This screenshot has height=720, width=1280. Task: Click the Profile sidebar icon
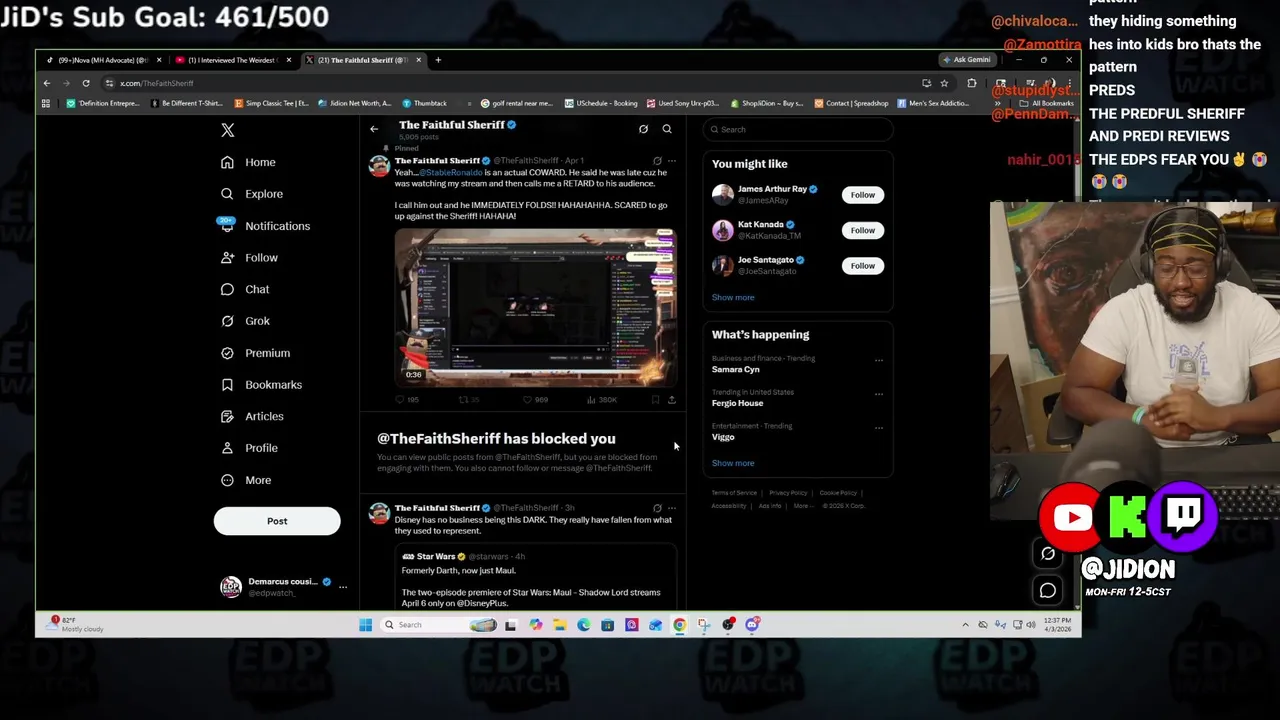click(227, 448)
